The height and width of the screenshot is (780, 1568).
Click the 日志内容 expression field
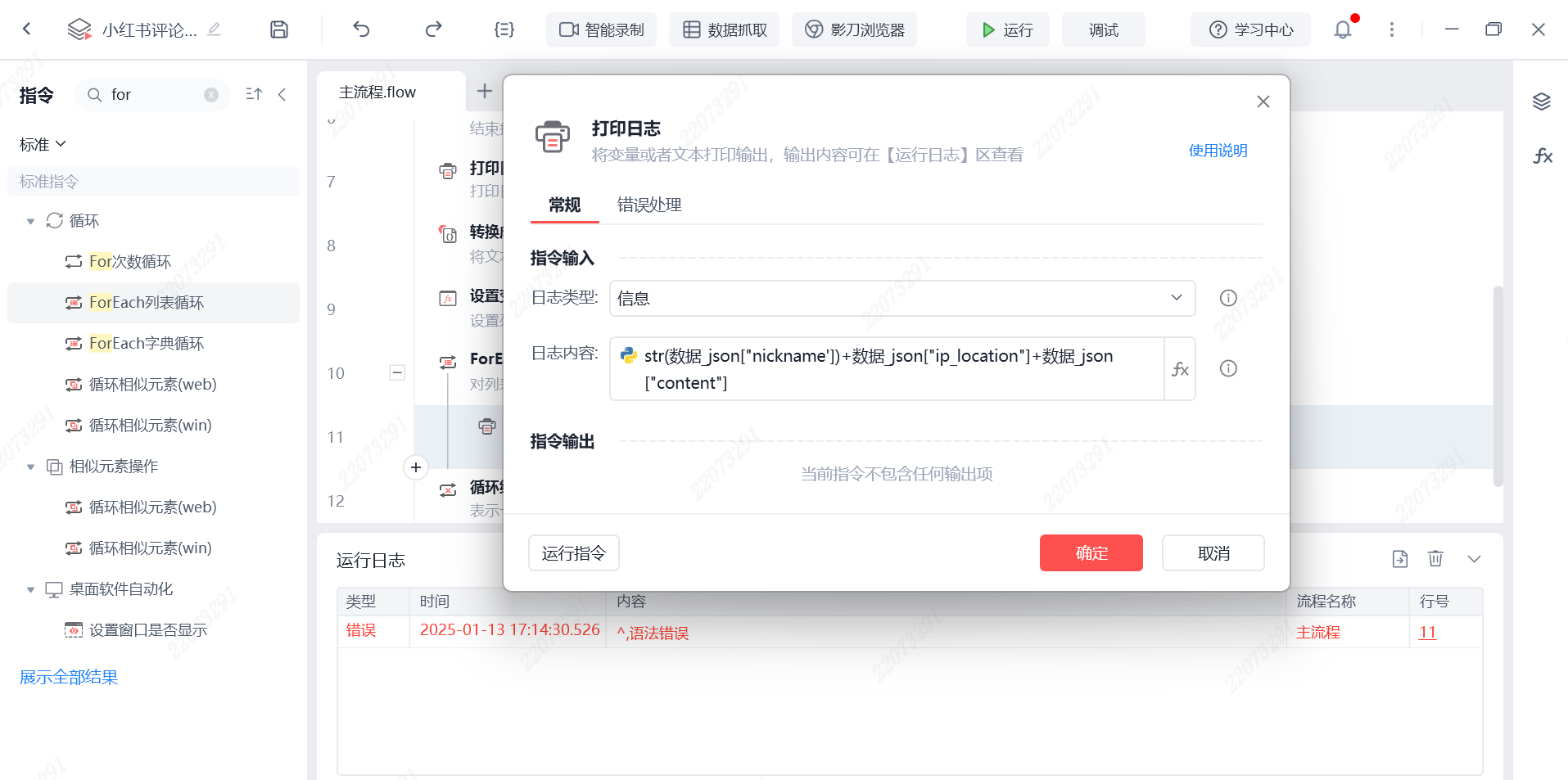click(x=887, y=369)
